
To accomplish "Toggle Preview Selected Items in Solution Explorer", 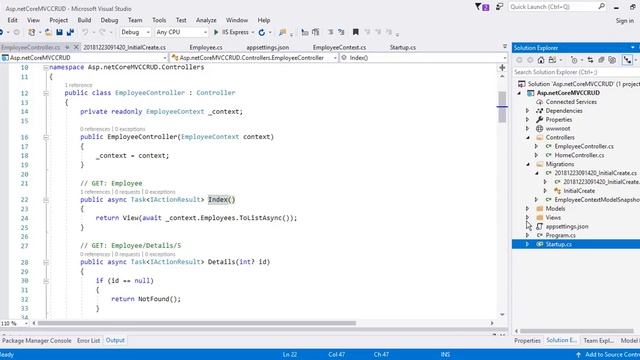I will click(627, 60).
